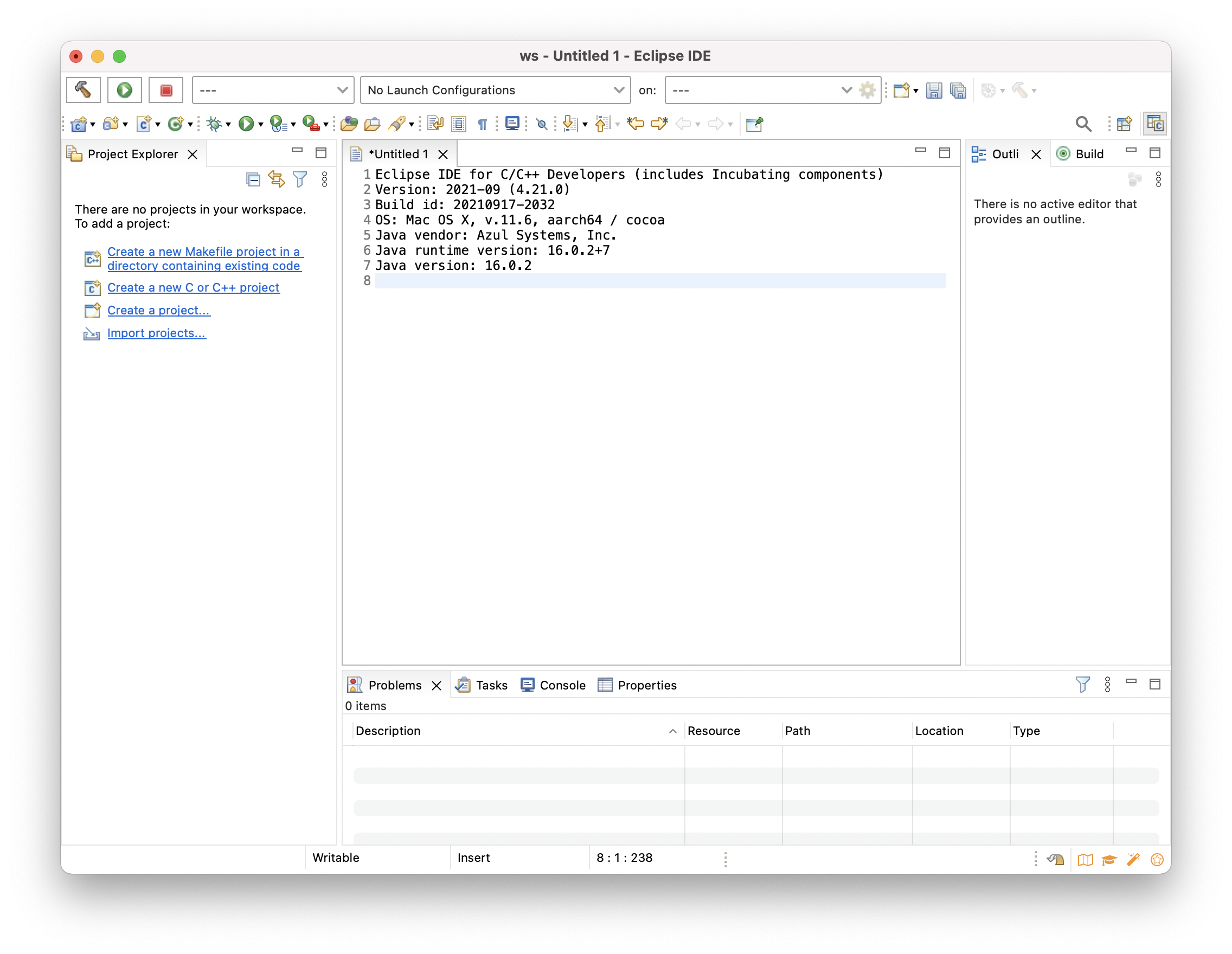This screenshot has width=1232, height=954.
Task: Click the red Stop launch button
Action: click(166, 90)
